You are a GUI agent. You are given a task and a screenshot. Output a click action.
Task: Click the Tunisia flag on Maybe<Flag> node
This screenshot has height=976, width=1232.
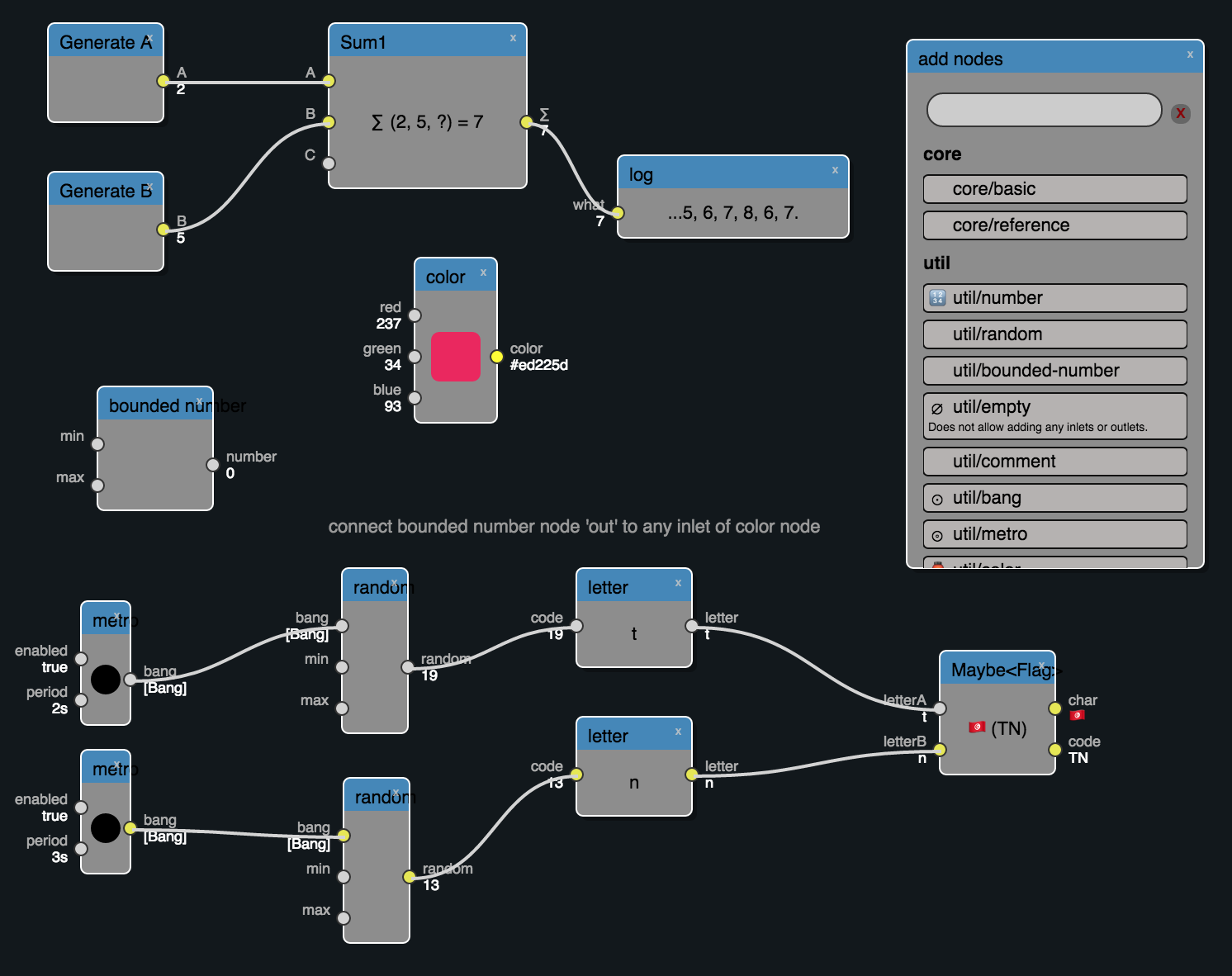tap(977, 727)
